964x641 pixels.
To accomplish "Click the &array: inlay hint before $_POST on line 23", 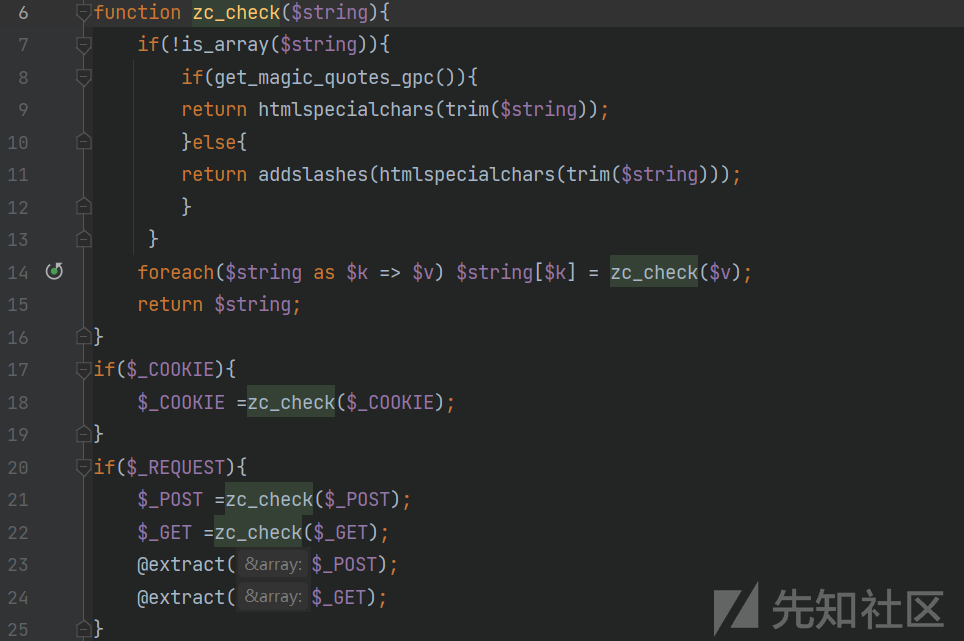I will coord(273,564).
